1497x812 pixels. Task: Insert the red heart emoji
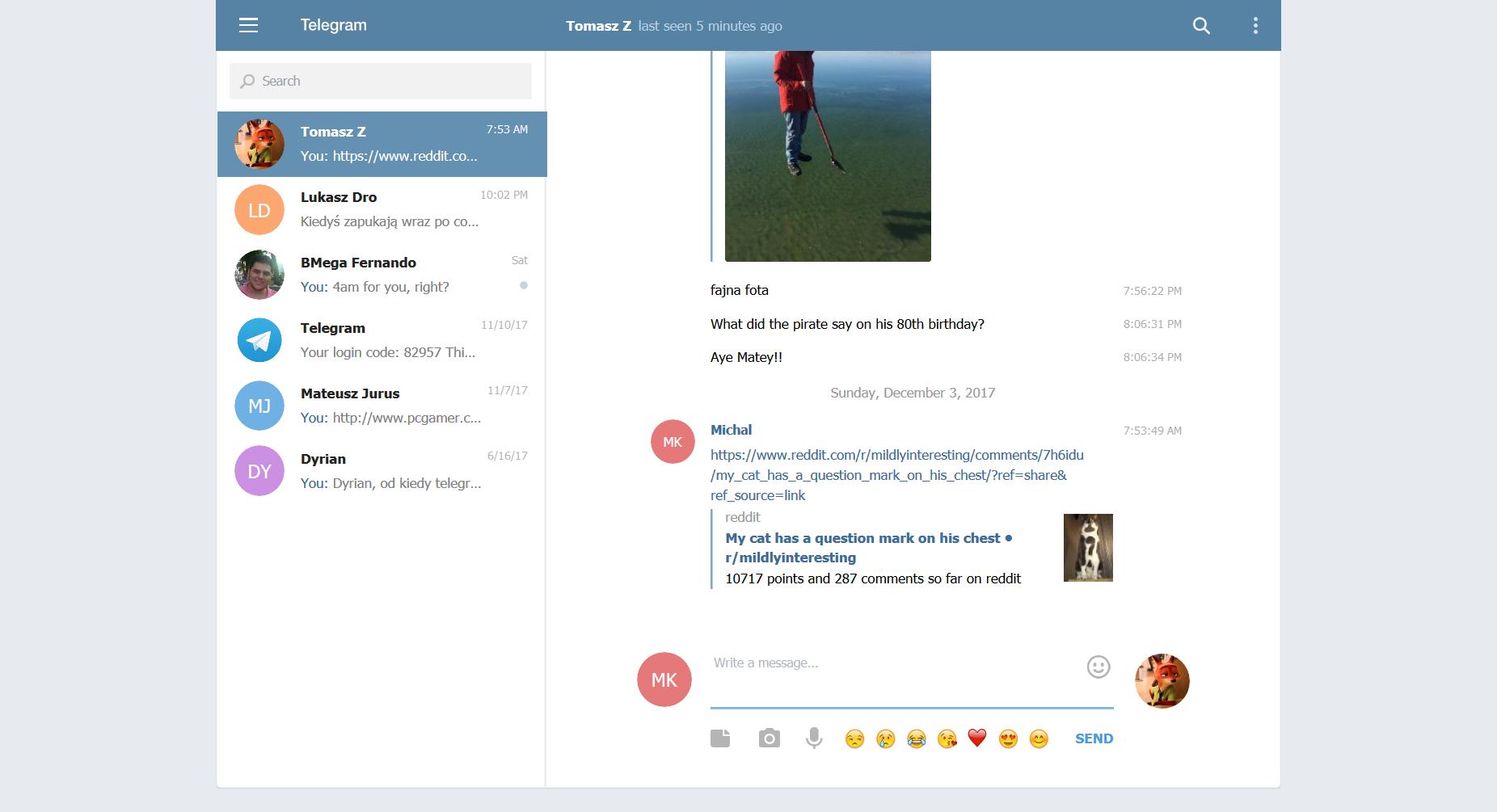(977, 738)
